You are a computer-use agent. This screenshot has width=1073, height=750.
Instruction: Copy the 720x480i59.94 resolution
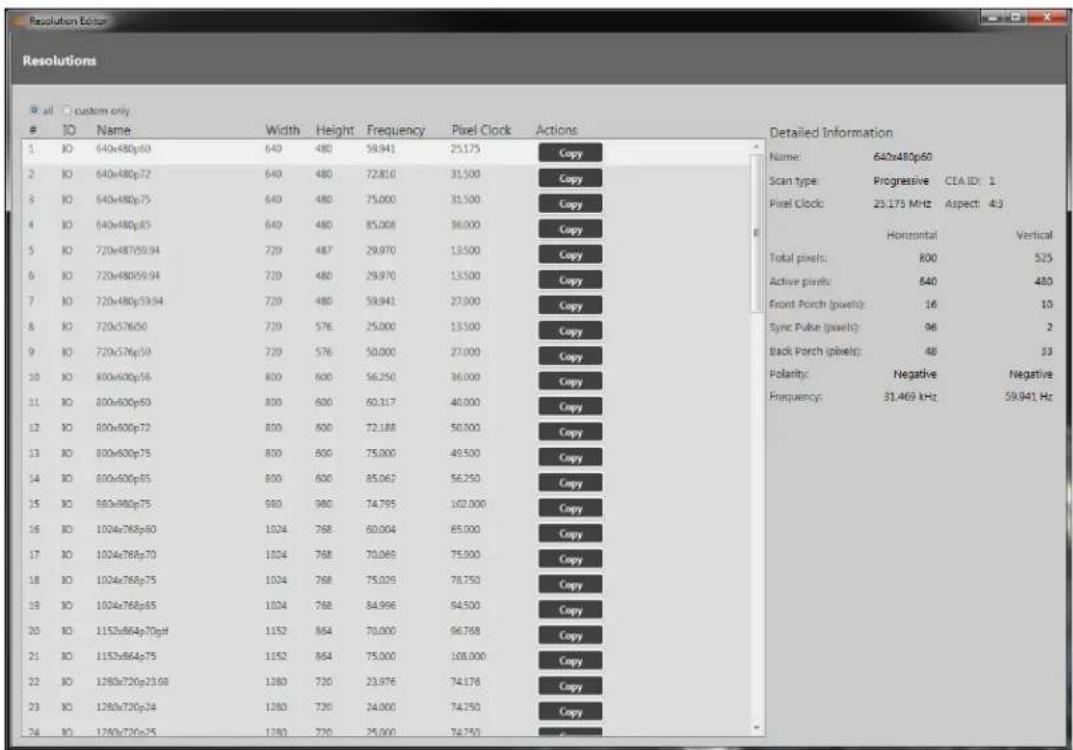(570, 279)
